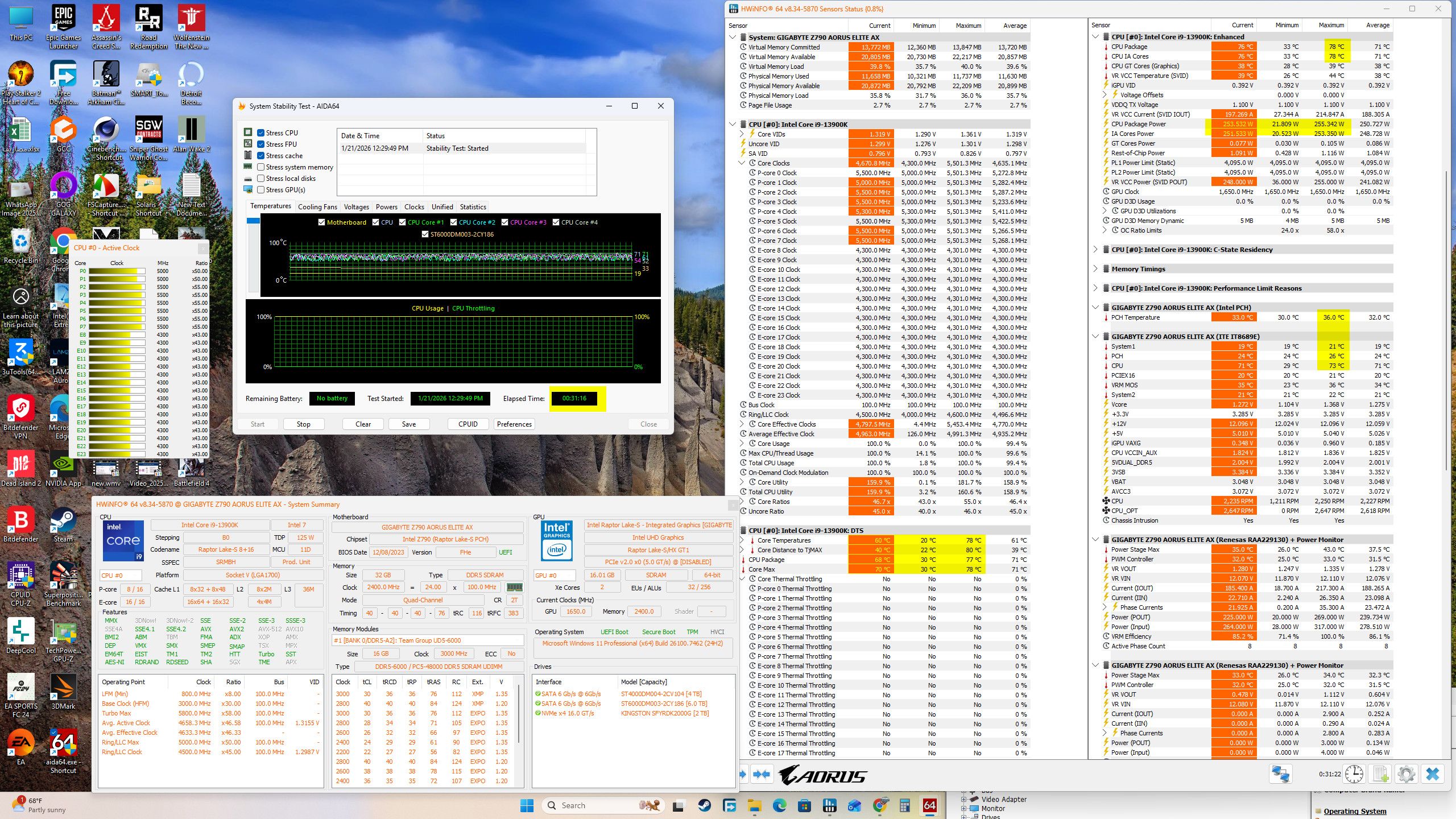Expand the Memory Timings sensor group
The height and width of the screenshot is (819, 1456).
(1095, 269)
